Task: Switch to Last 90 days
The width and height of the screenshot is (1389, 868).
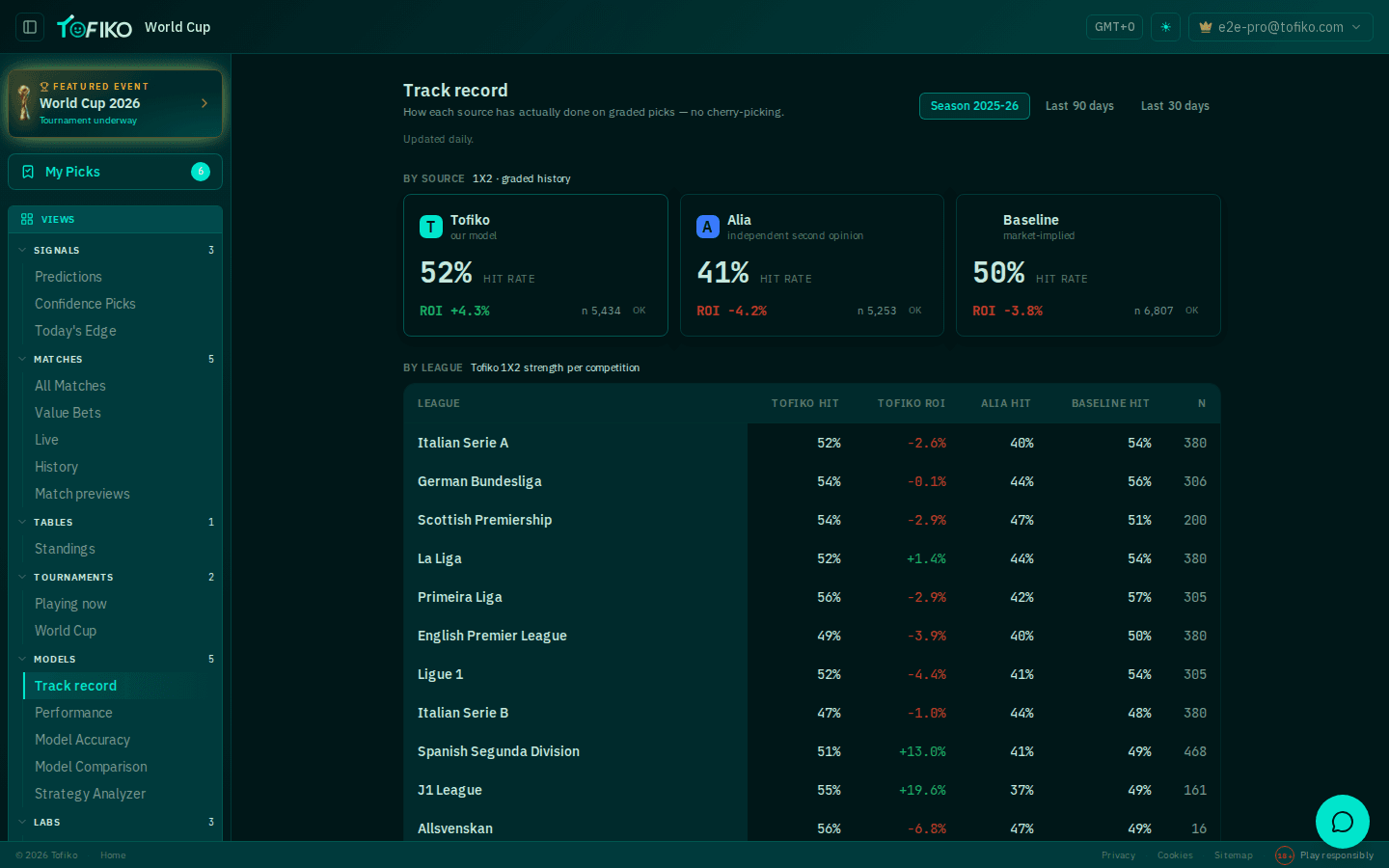Action: pos(1079,106)
